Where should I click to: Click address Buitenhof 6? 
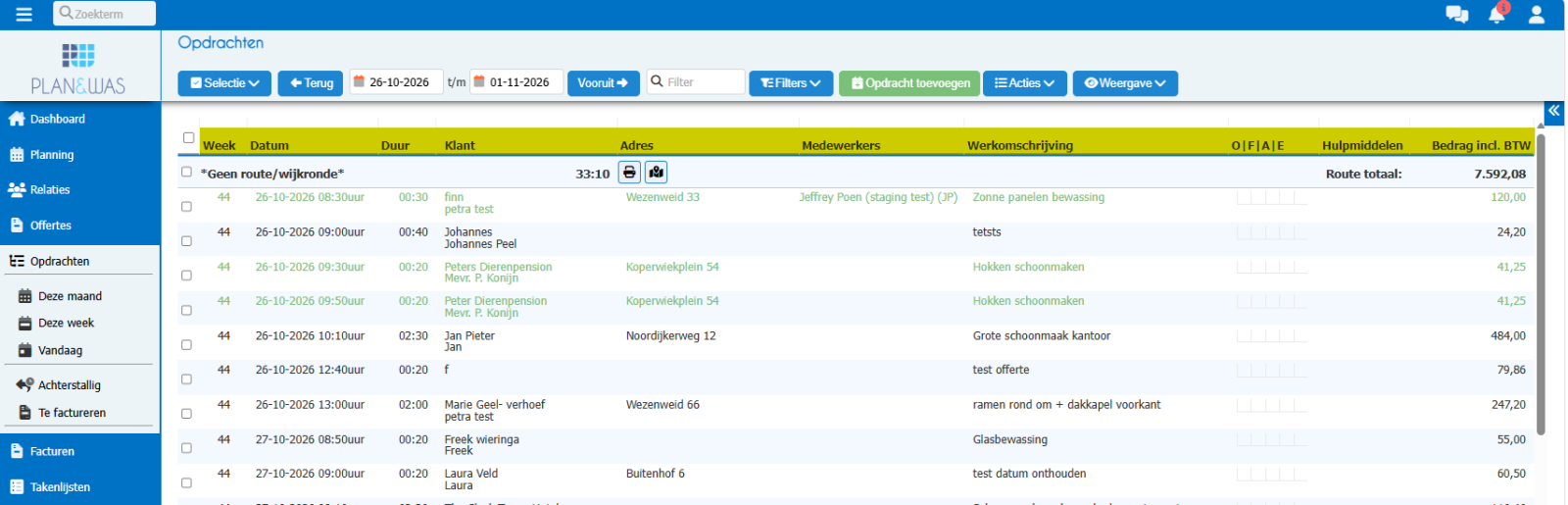click(x=656, y=474)
